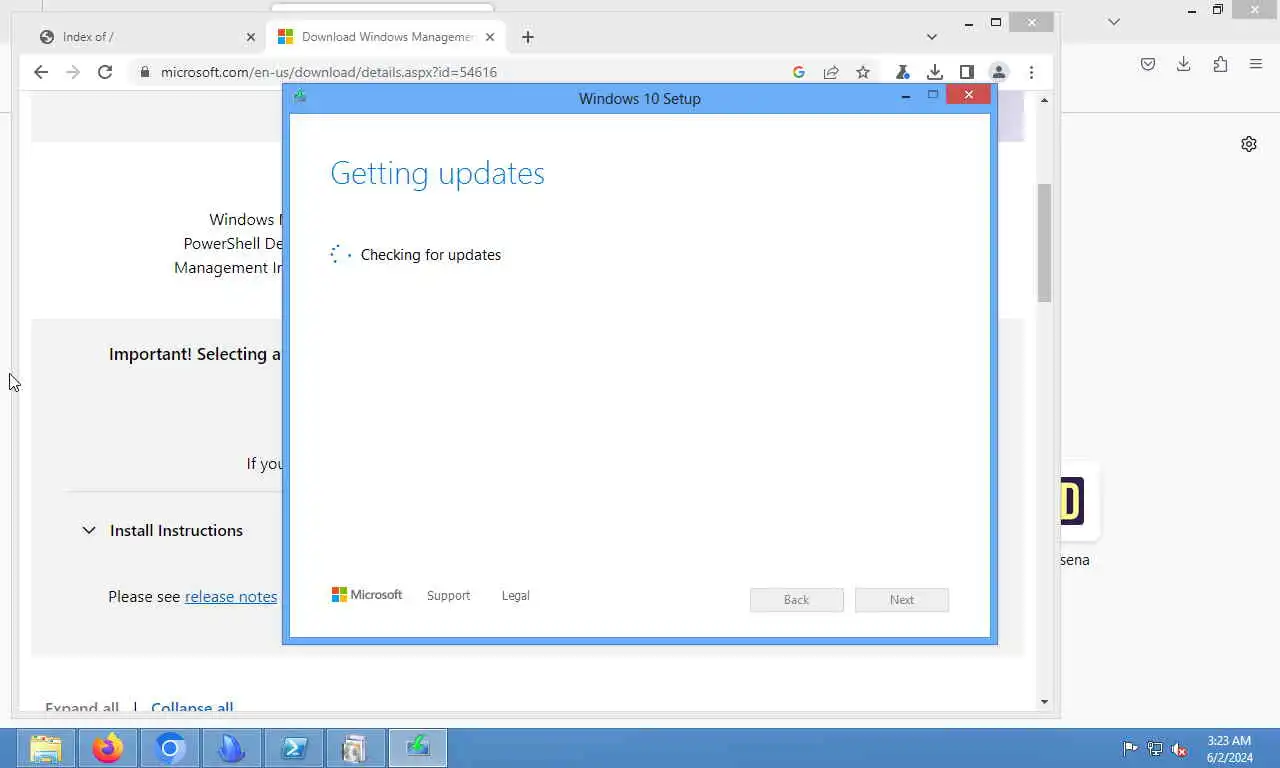Click the Chrome back arrow
The image size is (1280, 768).
click(x=41, y=72)
